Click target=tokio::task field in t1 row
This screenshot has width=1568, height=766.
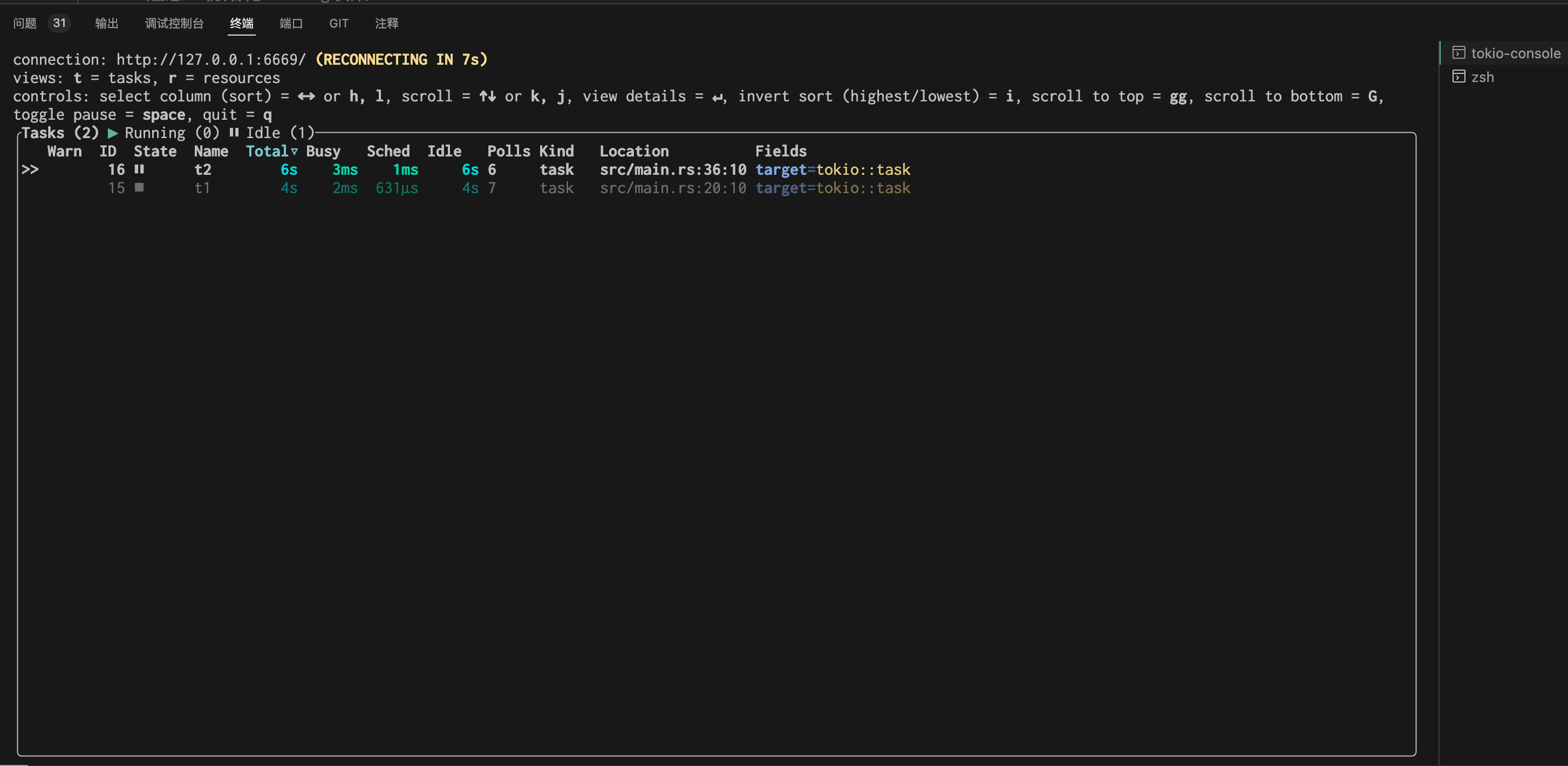point(833,188)
